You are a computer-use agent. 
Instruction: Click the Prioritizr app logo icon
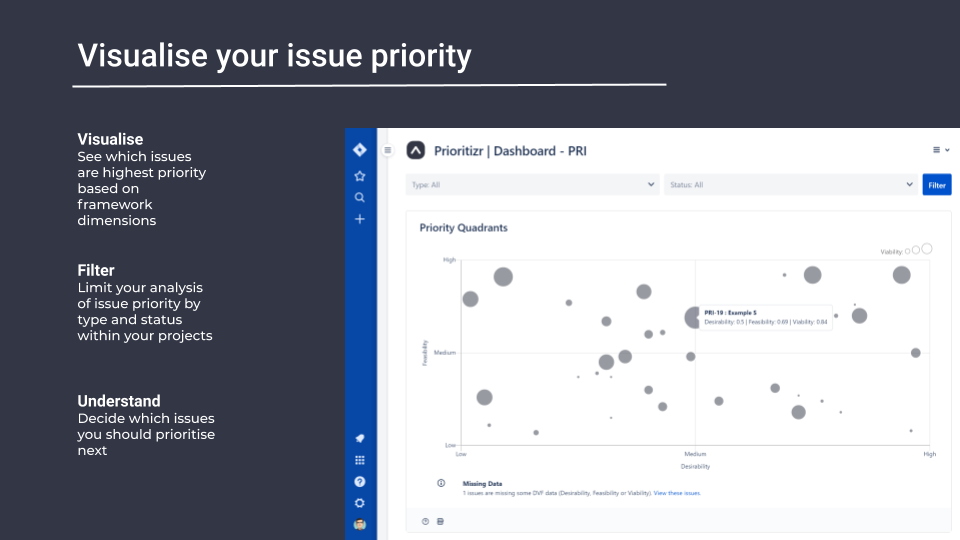pyautogui.click(x=416, y=150)
